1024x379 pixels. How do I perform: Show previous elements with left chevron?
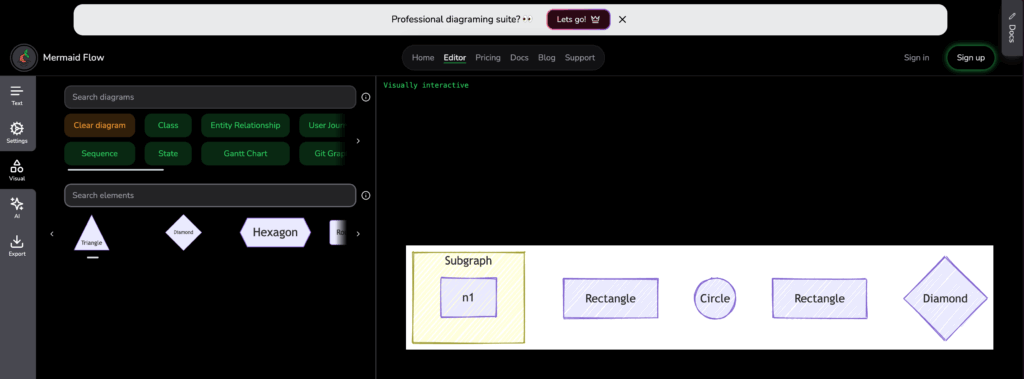click(x=52, y=233)
